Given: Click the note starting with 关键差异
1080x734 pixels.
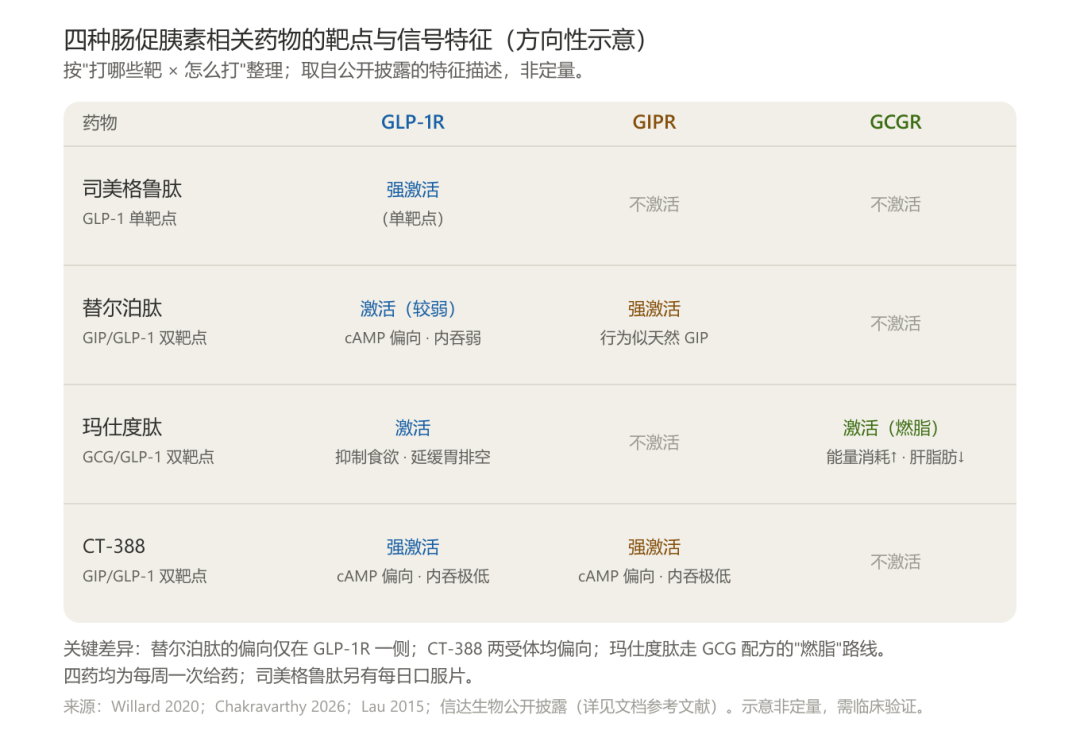Looking at the screenshot, I should coord(477,649).
